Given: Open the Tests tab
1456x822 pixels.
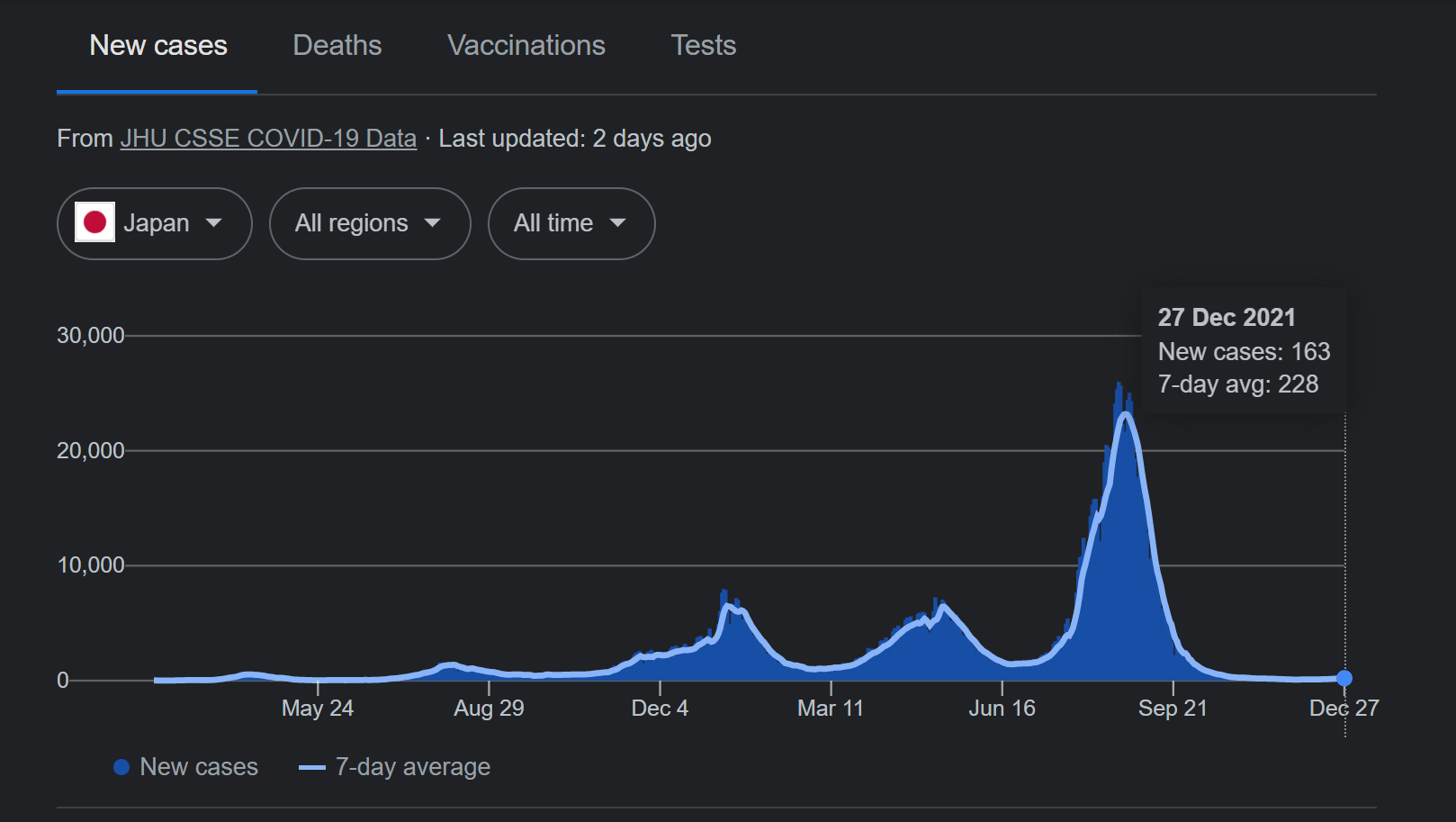Looking at the screenshot, I should [704, 45].
